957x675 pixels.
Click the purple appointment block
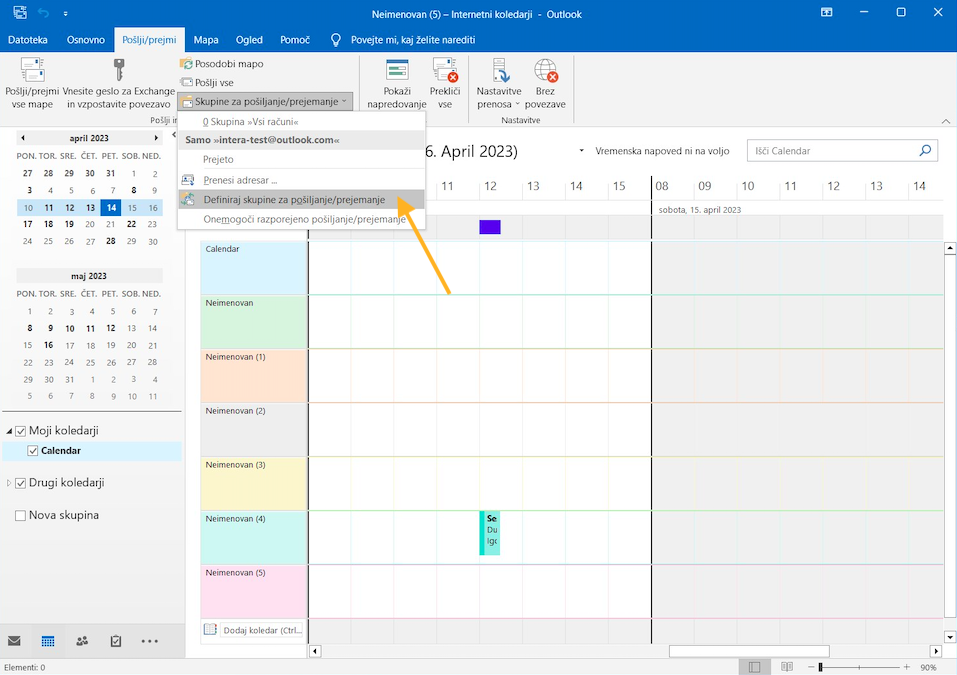pos(489,227)
